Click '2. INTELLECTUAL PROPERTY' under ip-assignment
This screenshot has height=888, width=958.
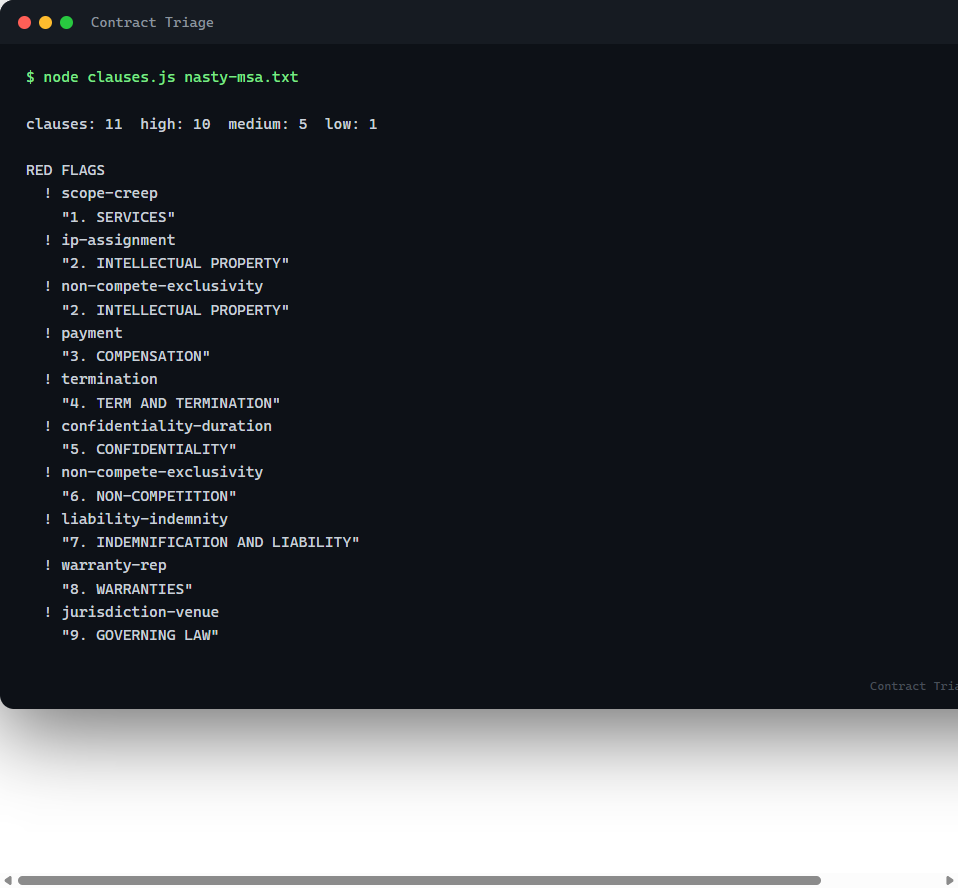click(175, 263)
